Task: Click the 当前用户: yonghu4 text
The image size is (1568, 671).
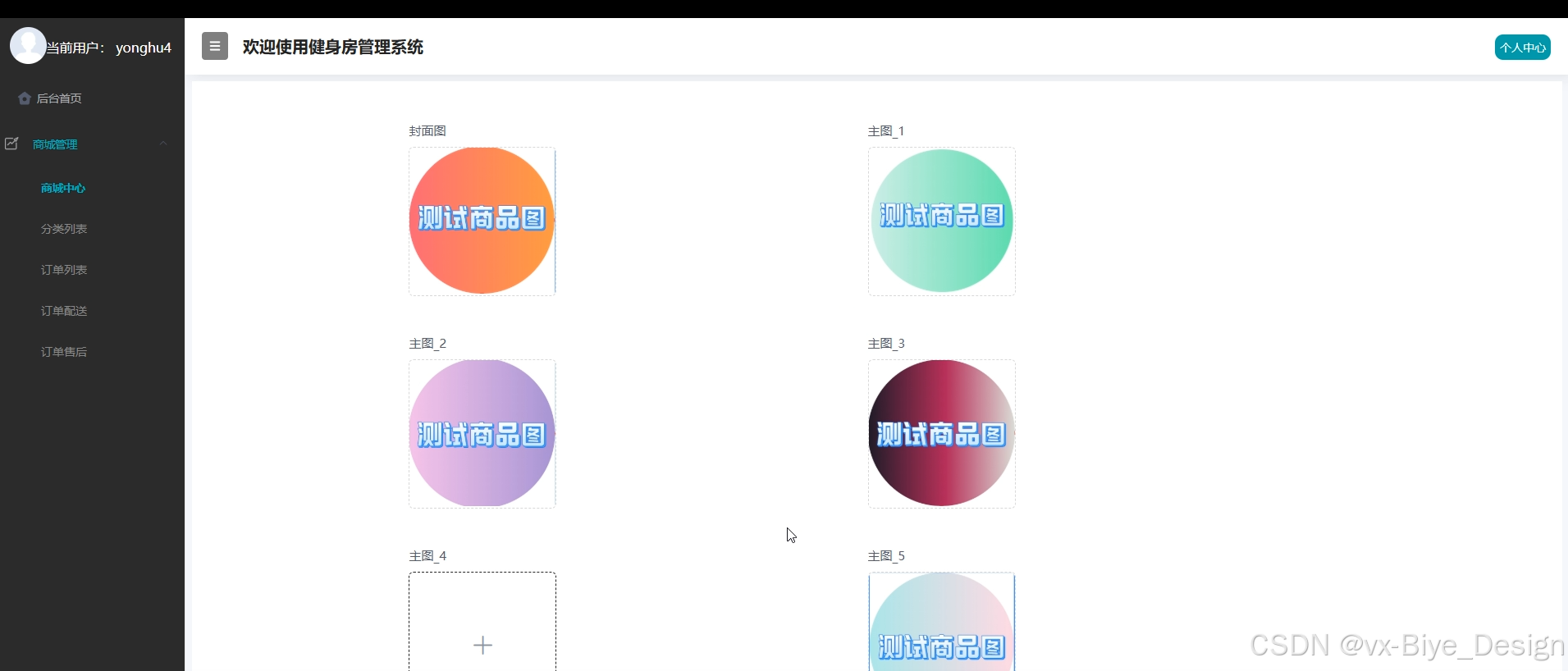Action: [108, 48]
